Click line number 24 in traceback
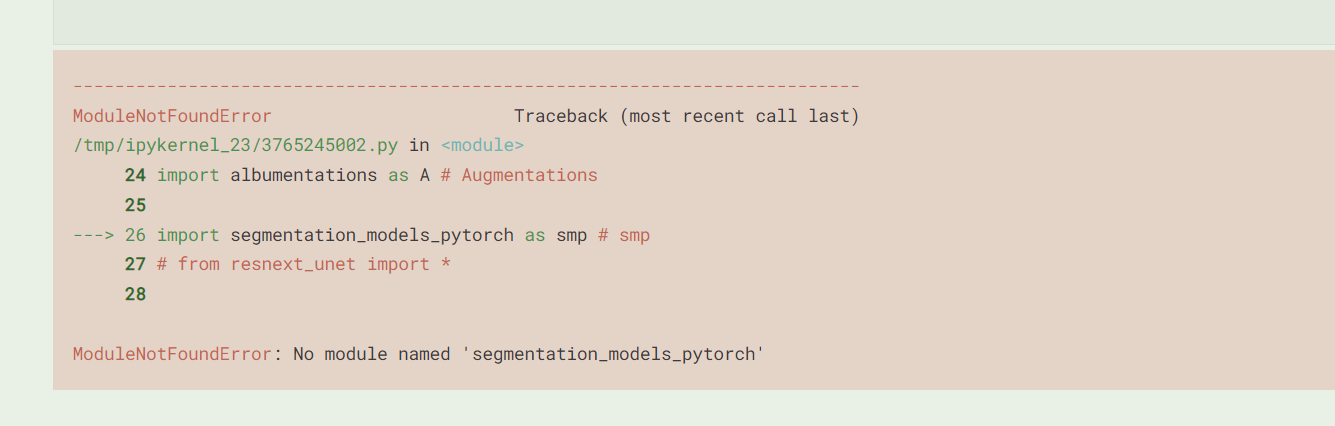This screenshot has width=1335, height=426. click(135, 175)
